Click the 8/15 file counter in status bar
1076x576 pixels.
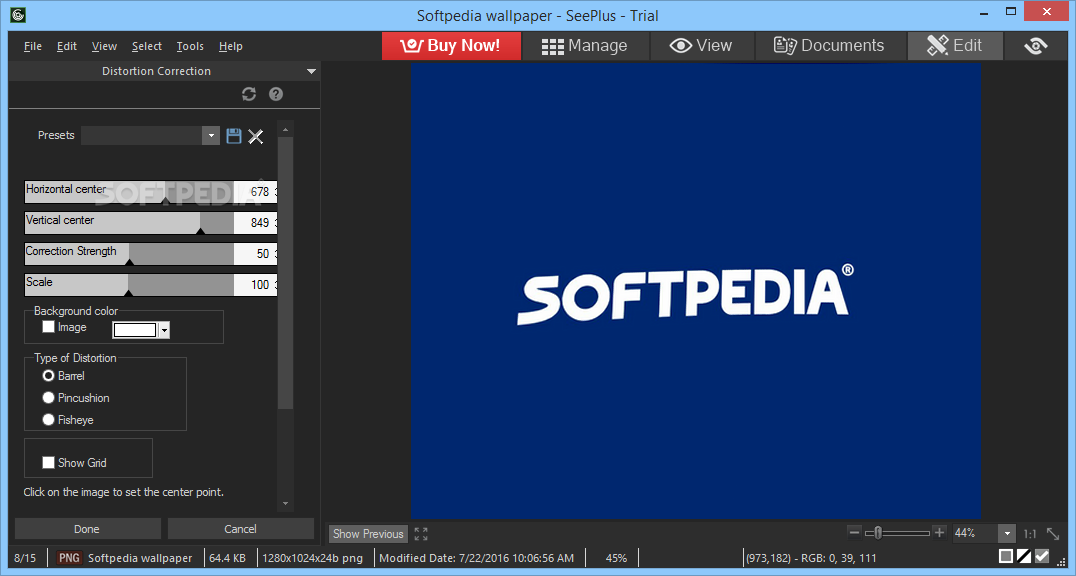pyautogui.click(x=25, y=557)
